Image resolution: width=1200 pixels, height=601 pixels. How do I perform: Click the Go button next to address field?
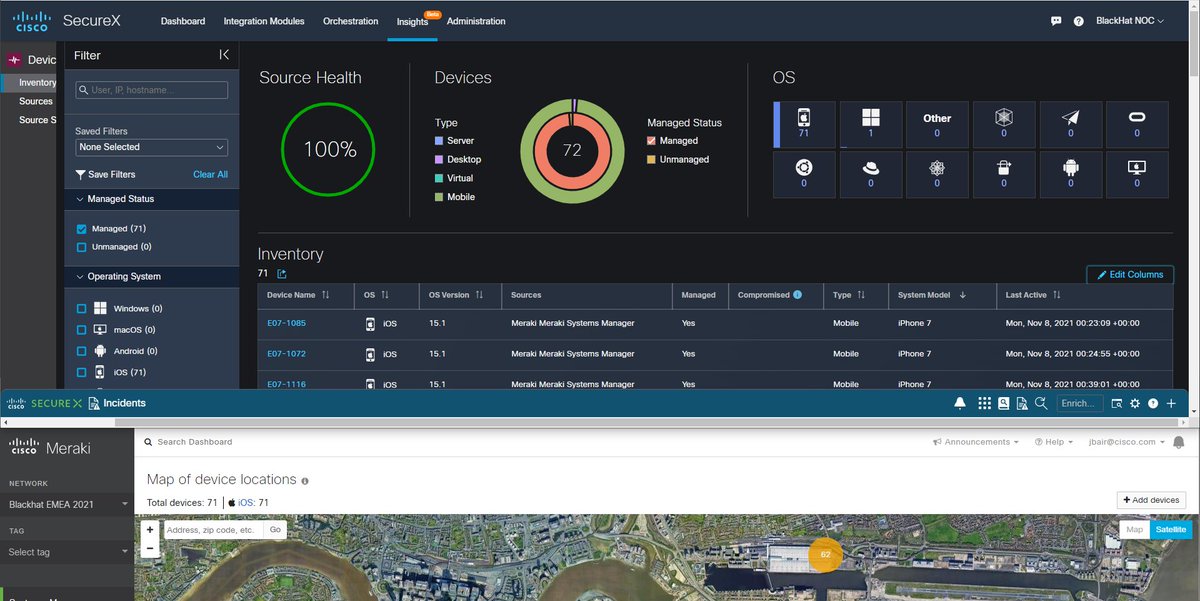coord(275,530)
